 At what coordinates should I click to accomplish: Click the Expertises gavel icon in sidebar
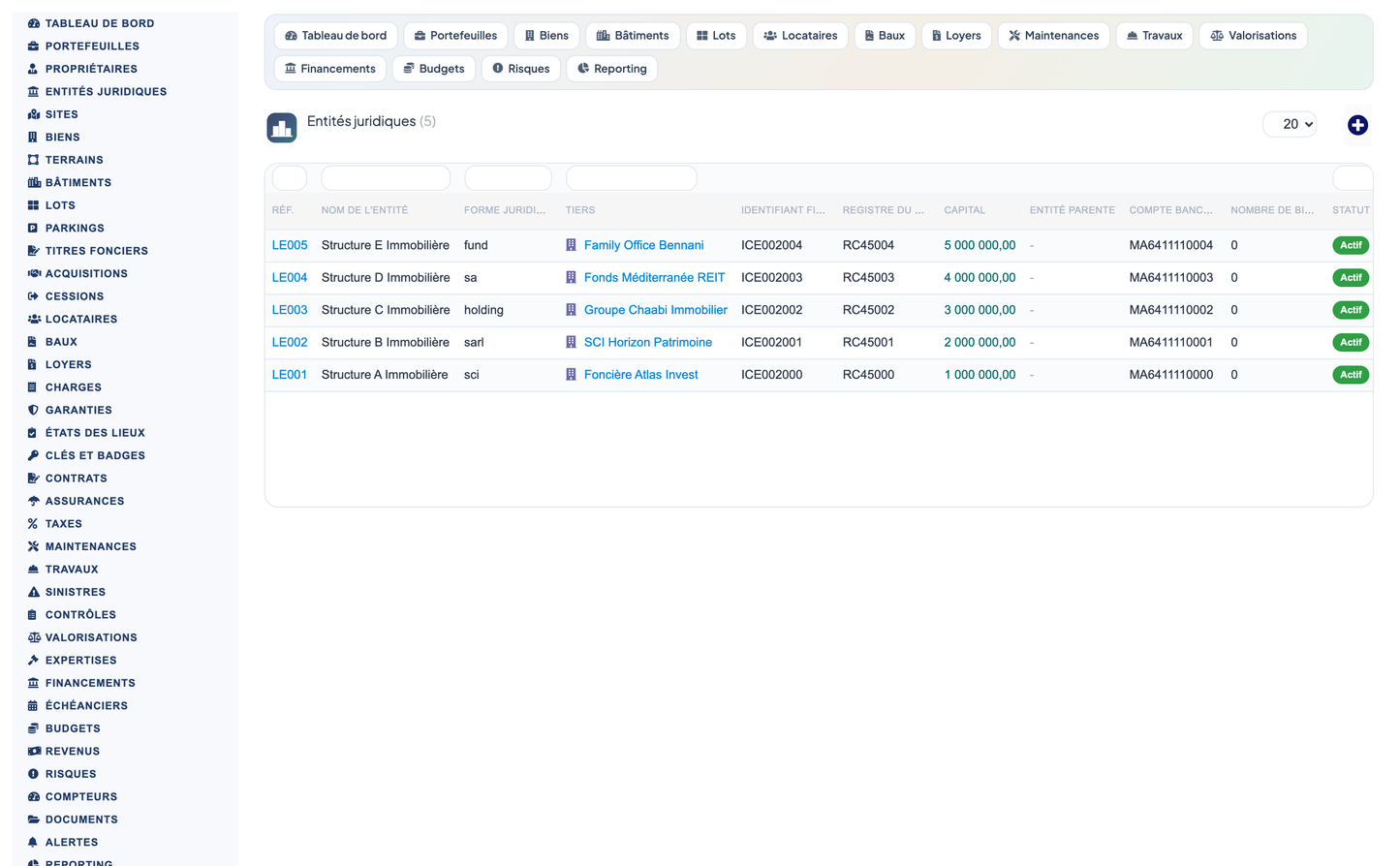34,661
